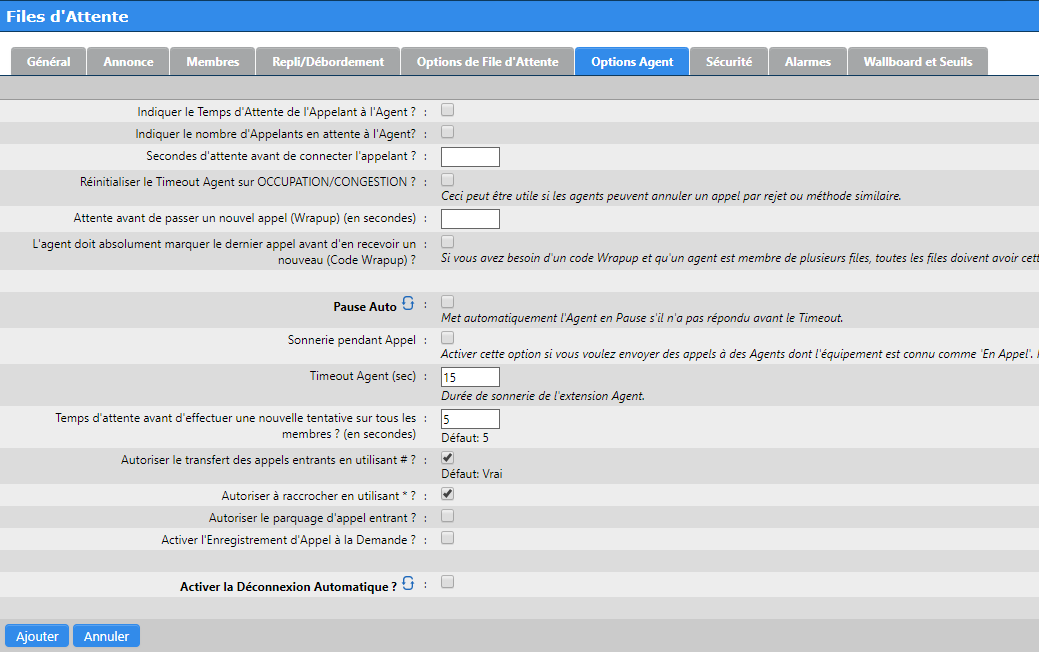Open the Général tab
The height and width of the screenshot is (652, 1039).
point(48,62)
